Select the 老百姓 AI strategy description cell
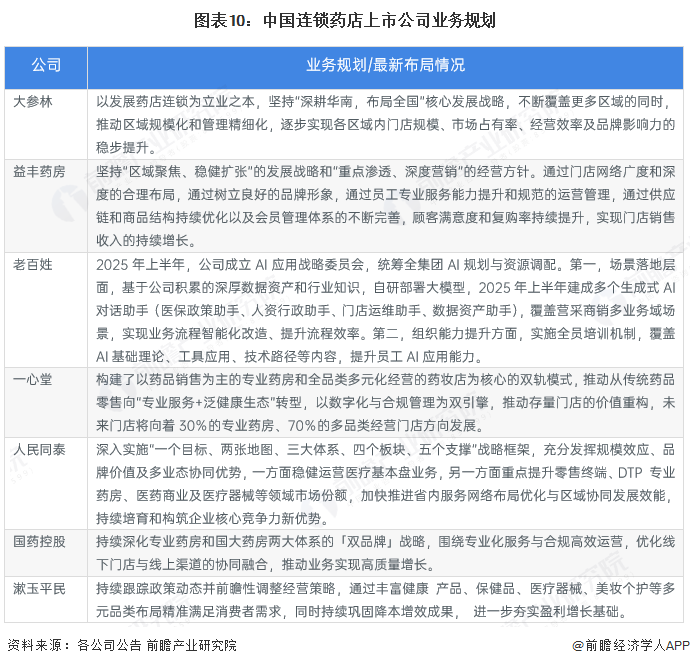Viewport: 690px width, 666px height. (x=385, y=310)
